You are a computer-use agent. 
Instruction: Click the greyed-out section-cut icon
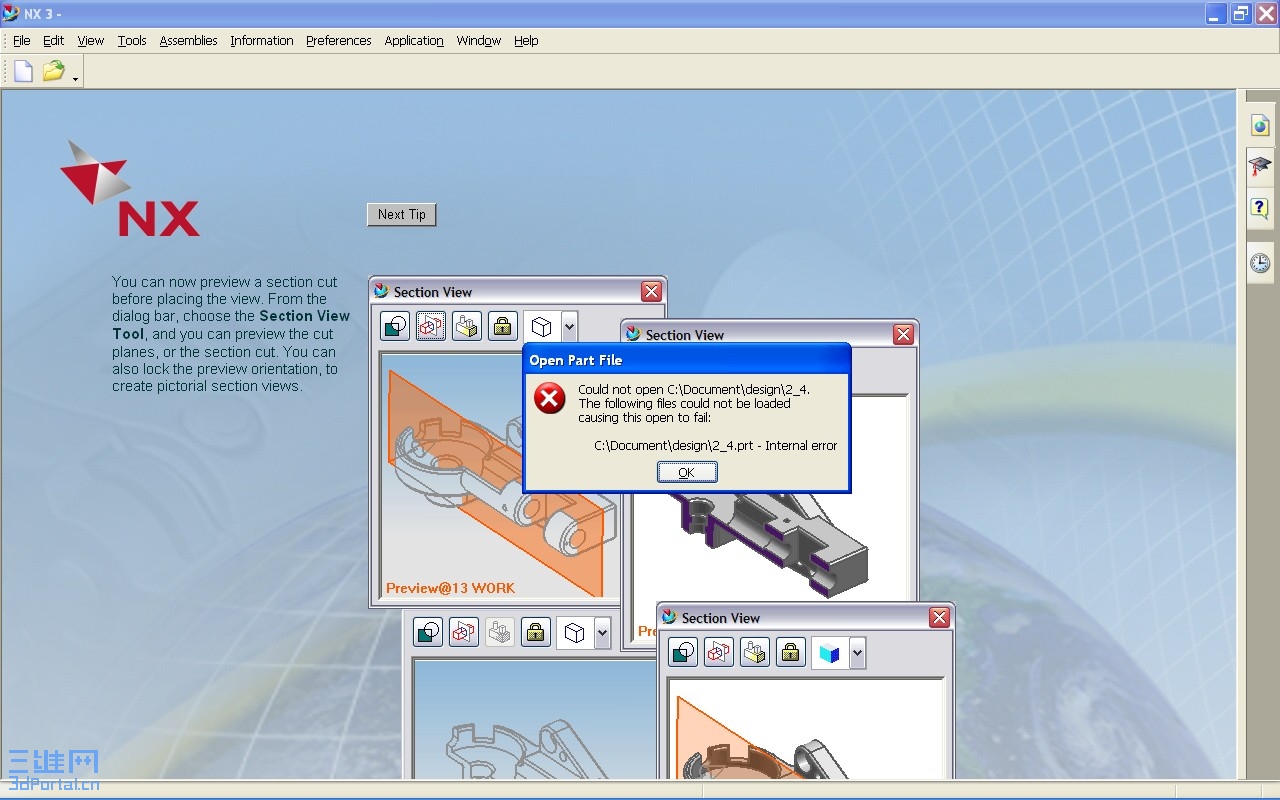point(500,632)
